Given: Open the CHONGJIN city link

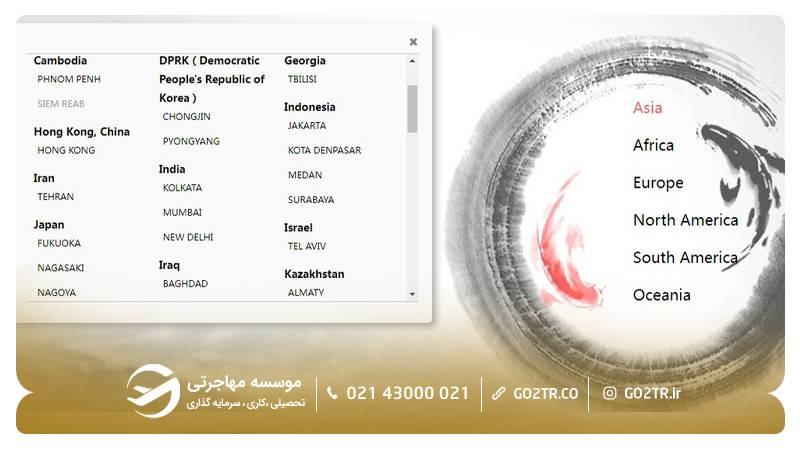Looking at the screenshot, I should [186, 117].
